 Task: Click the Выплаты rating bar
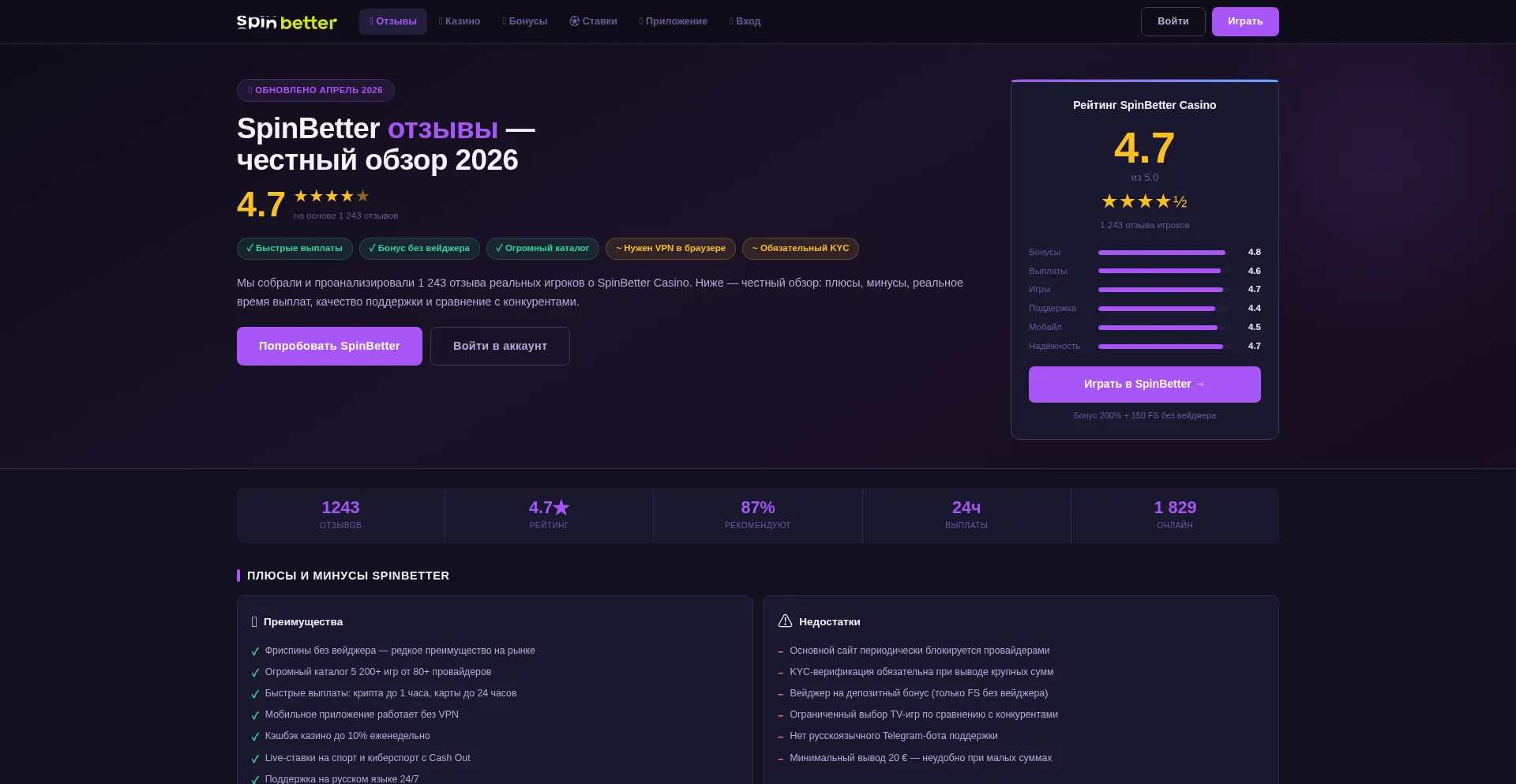(1164, 271)
